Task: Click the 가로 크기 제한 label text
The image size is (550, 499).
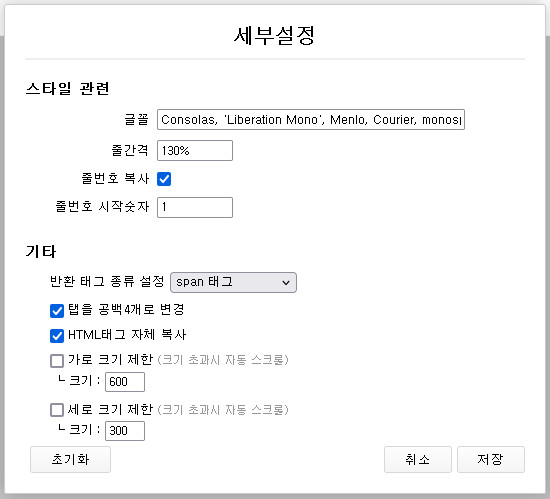Action: 110,359
